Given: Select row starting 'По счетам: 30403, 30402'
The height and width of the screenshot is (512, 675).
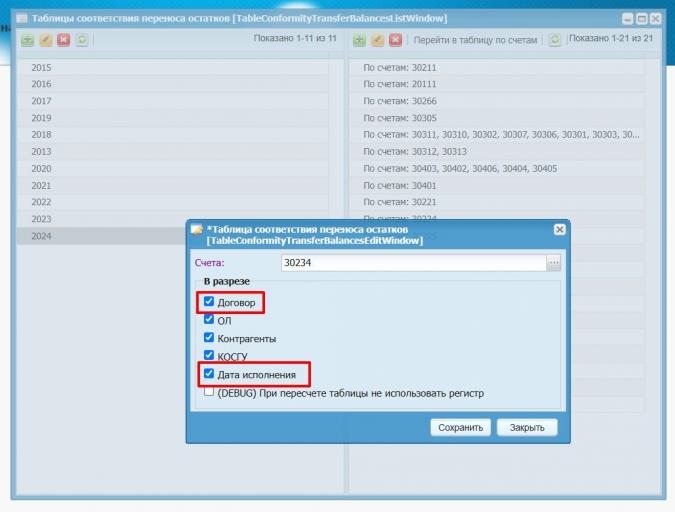Looking at the screenshot, I should click(x=497, y=168).
